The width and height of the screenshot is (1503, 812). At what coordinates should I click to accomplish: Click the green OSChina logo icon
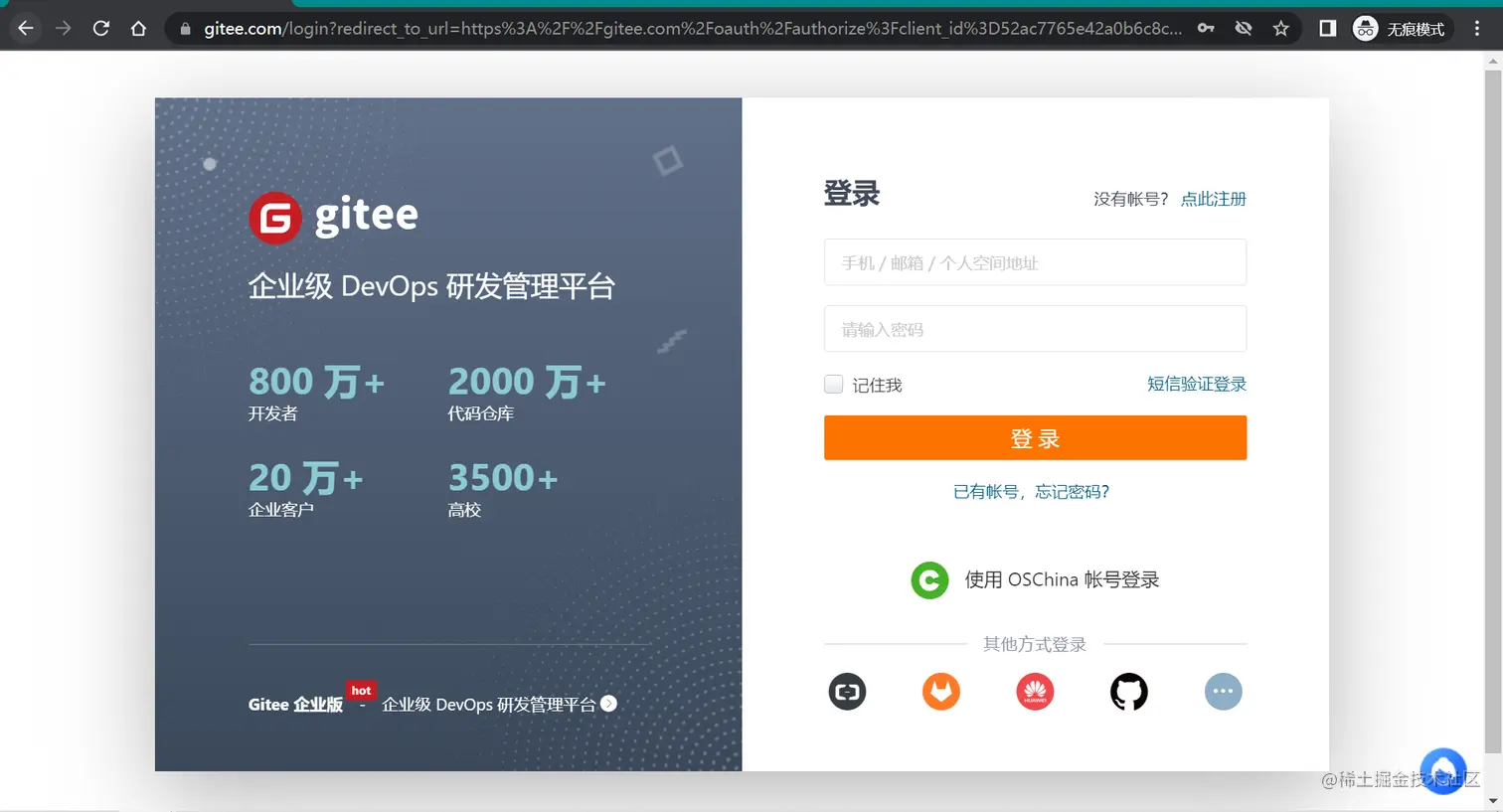(930, 580)
